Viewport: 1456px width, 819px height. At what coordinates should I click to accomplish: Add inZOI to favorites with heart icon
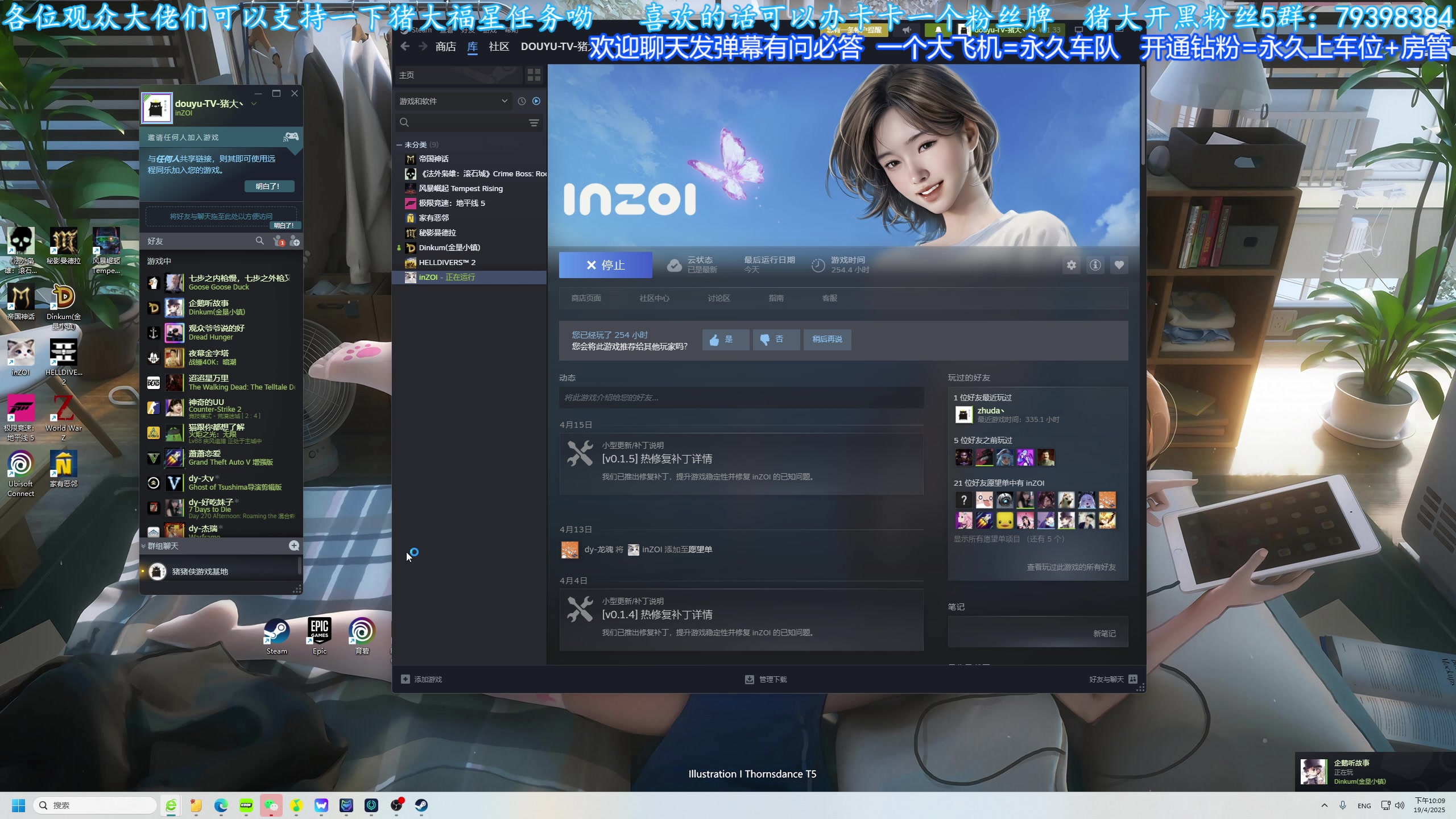[x=1119, y=265]
